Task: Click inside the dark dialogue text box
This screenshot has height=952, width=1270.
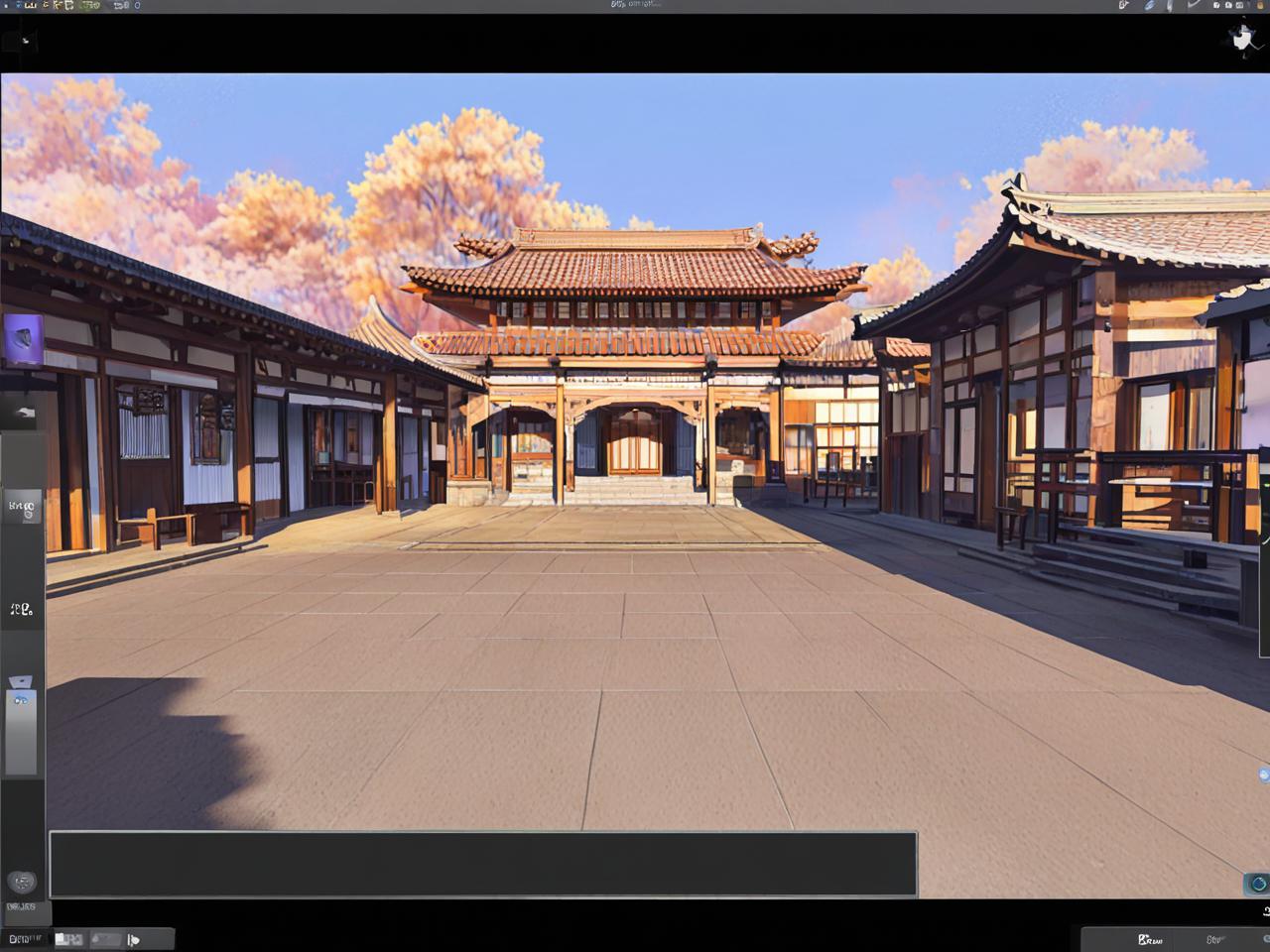Action: [x=483, y=865]
